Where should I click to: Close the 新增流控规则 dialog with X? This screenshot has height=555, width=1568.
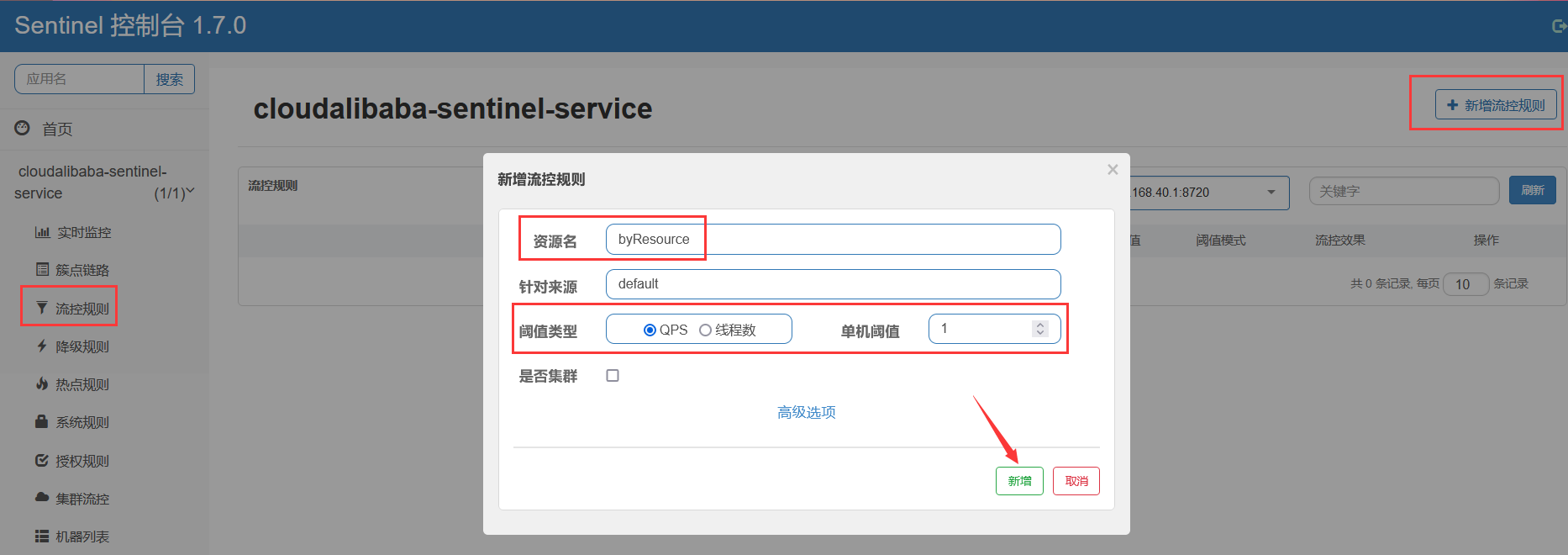click(1113, 170)
